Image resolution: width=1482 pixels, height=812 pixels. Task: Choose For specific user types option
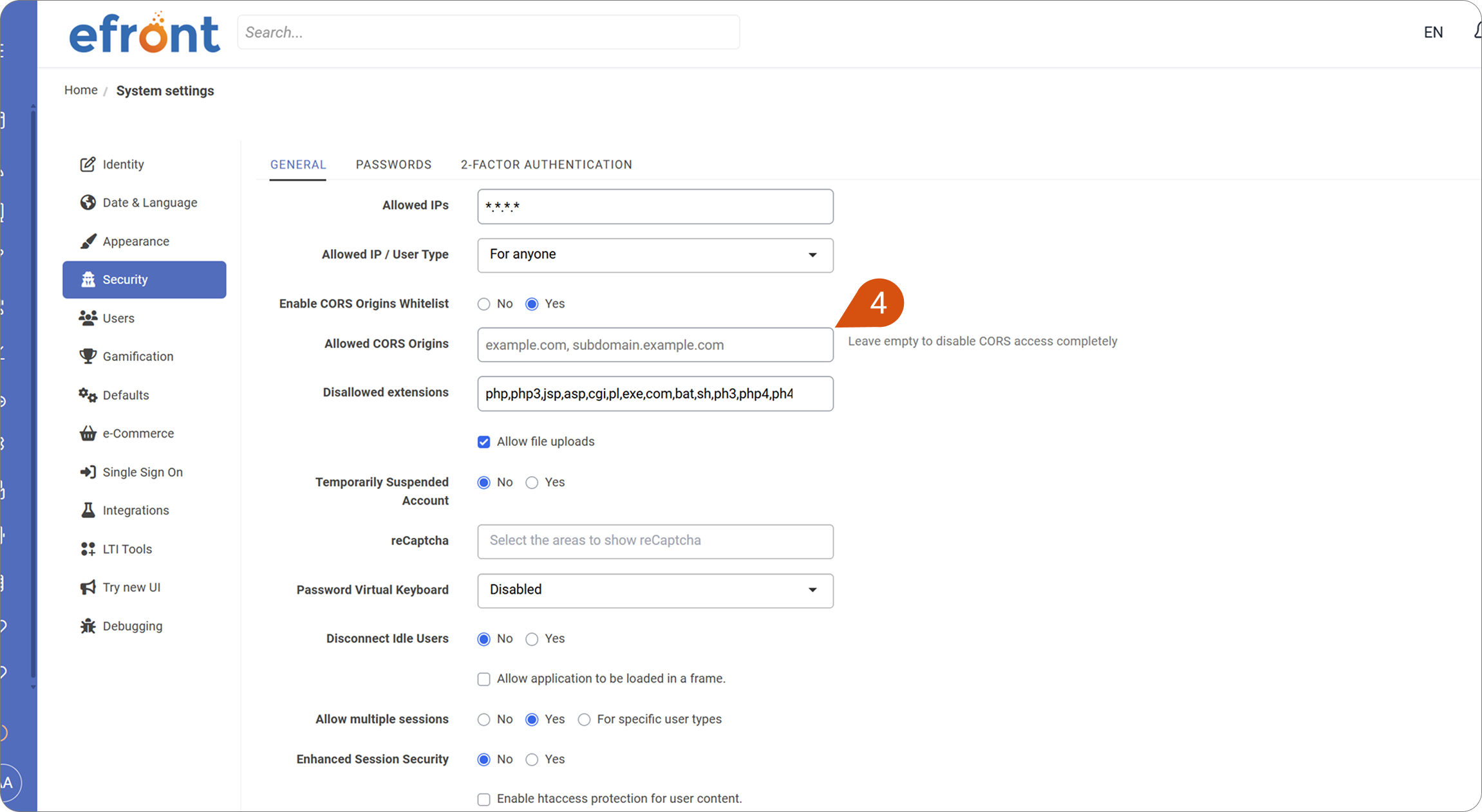584,720
